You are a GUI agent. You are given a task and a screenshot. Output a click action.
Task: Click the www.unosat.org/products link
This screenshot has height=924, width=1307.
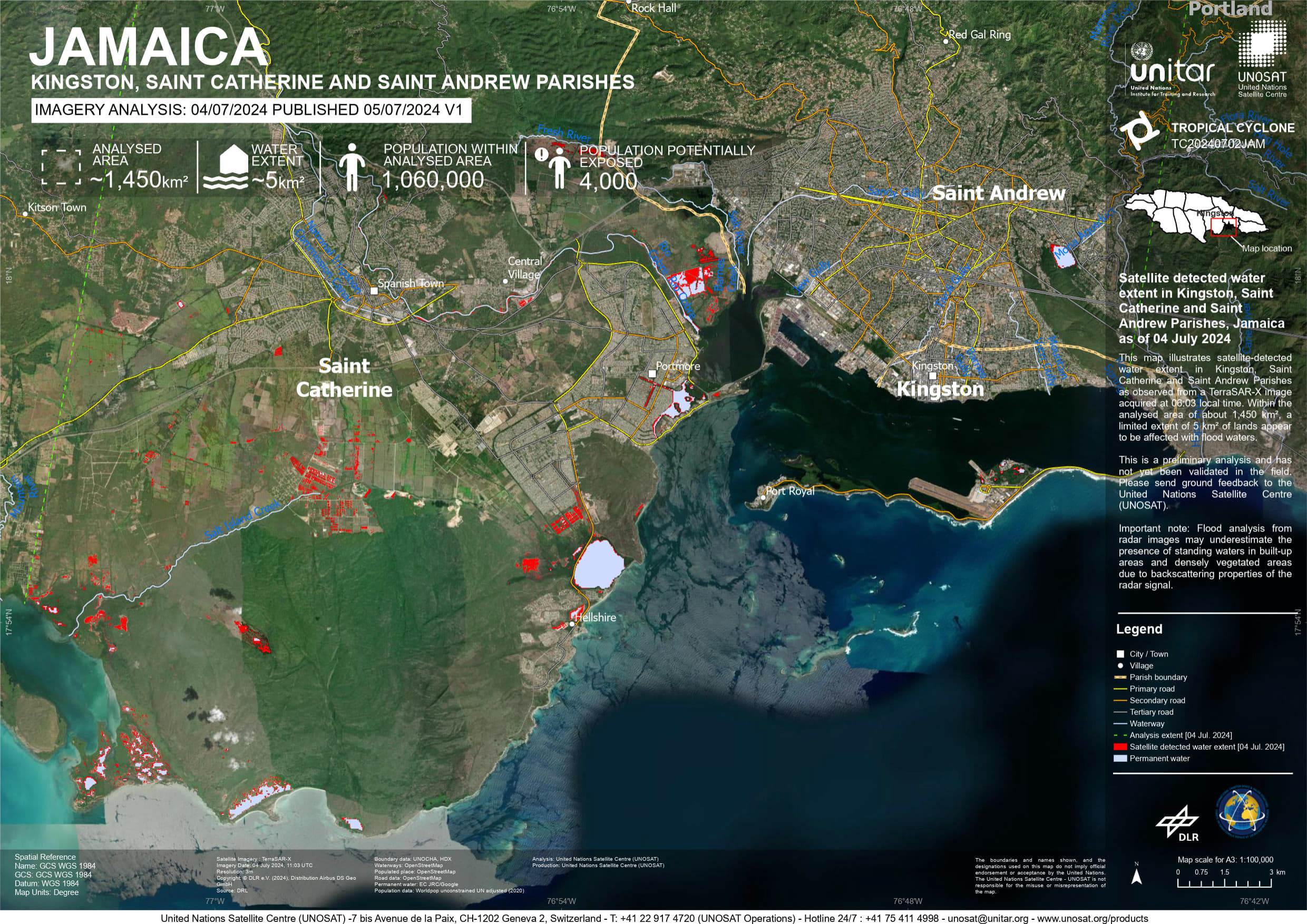[x=1092, y=918]
